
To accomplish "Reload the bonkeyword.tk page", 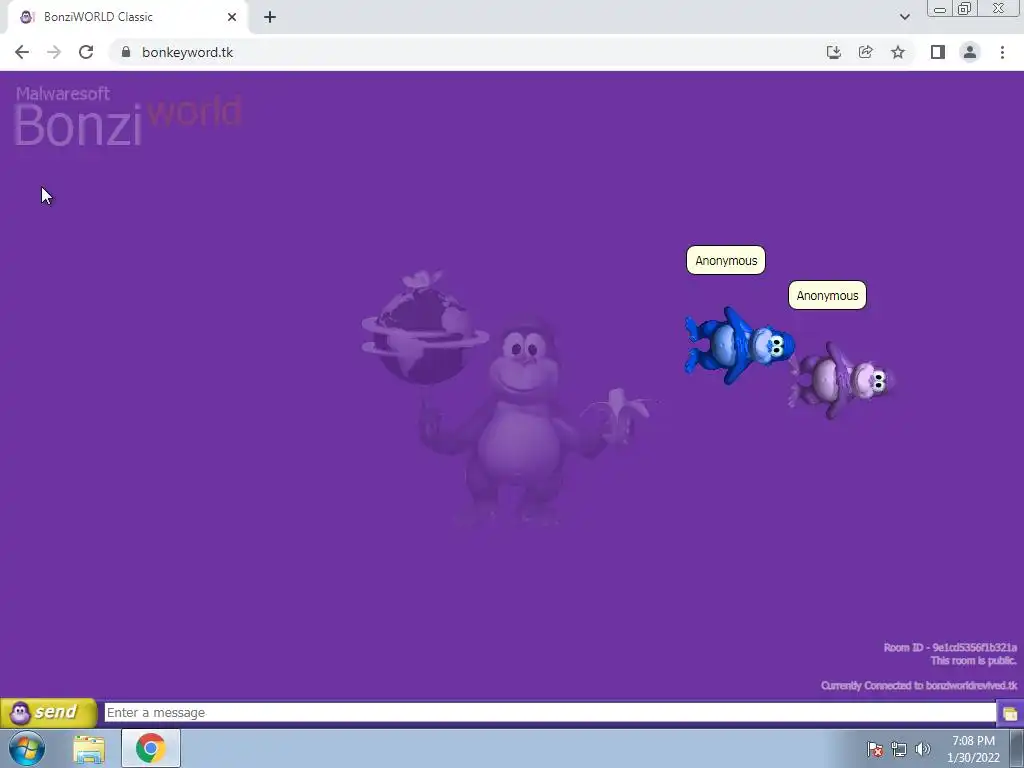I will tap(86, 52).
